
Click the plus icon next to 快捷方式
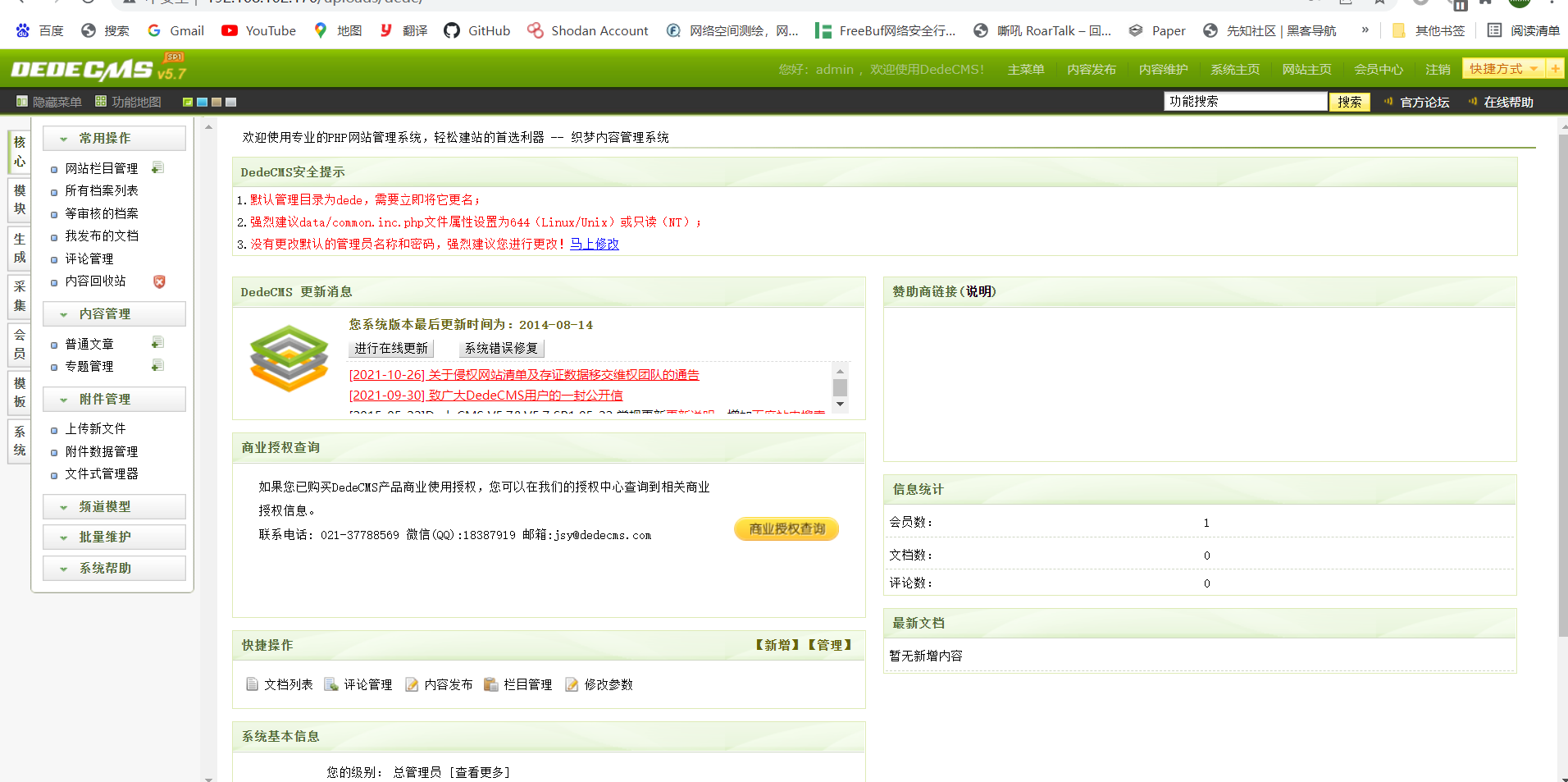point(1555,69)
